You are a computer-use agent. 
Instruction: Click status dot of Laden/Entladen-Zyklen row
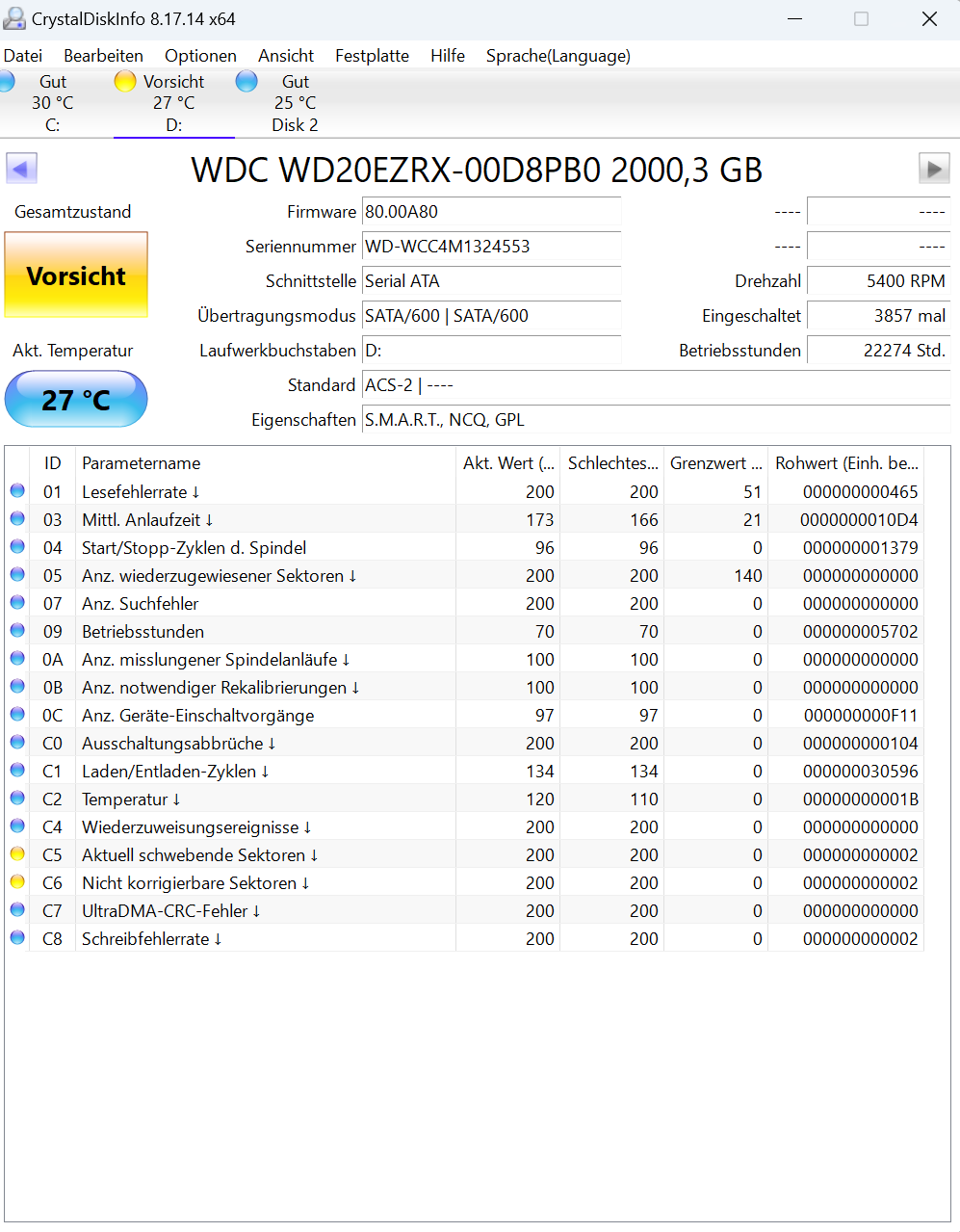(x=17, y=770)
